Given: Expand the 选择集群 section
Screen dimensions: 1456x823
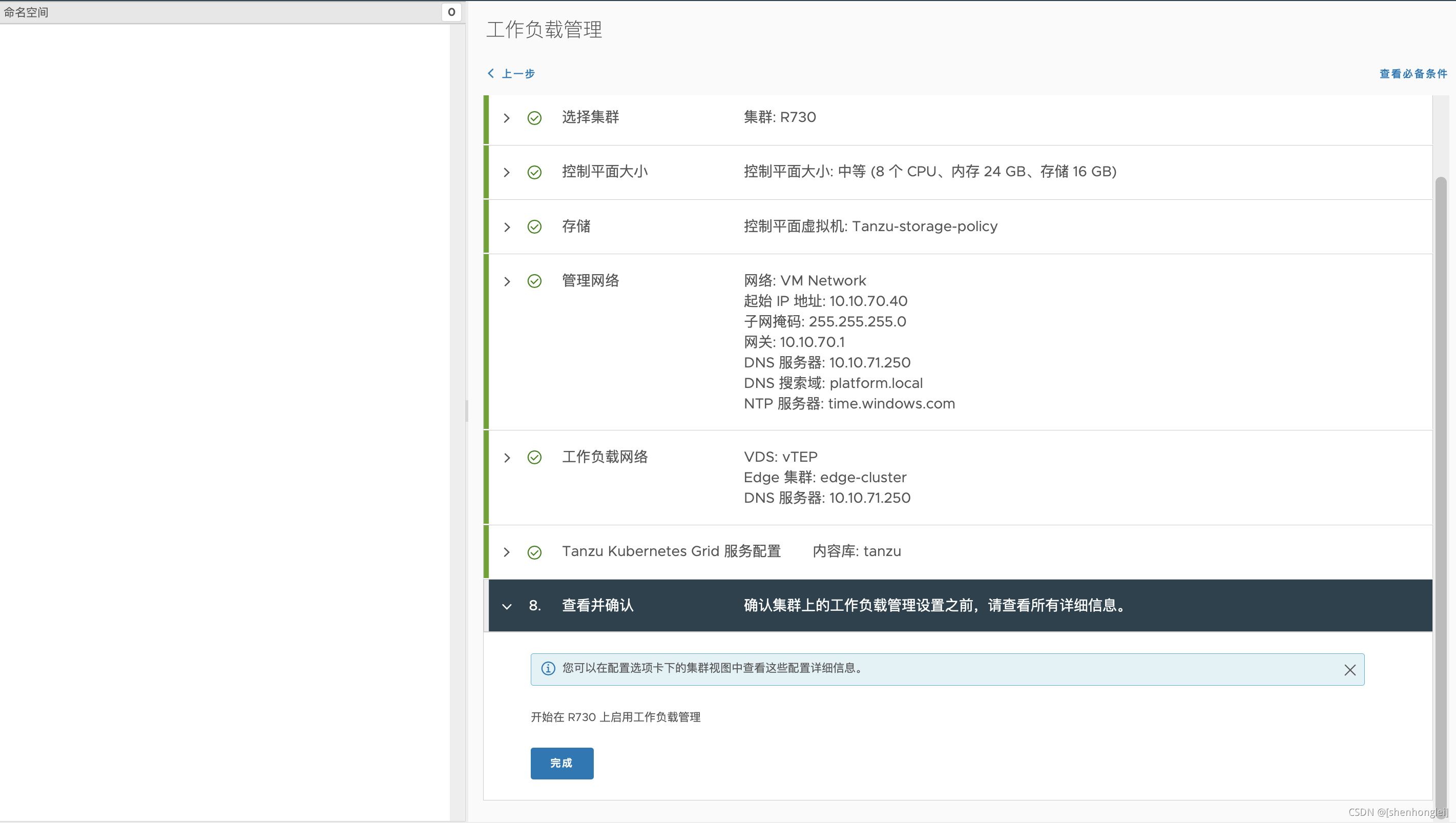Looking at the screenshot, I should pos(507,118).
